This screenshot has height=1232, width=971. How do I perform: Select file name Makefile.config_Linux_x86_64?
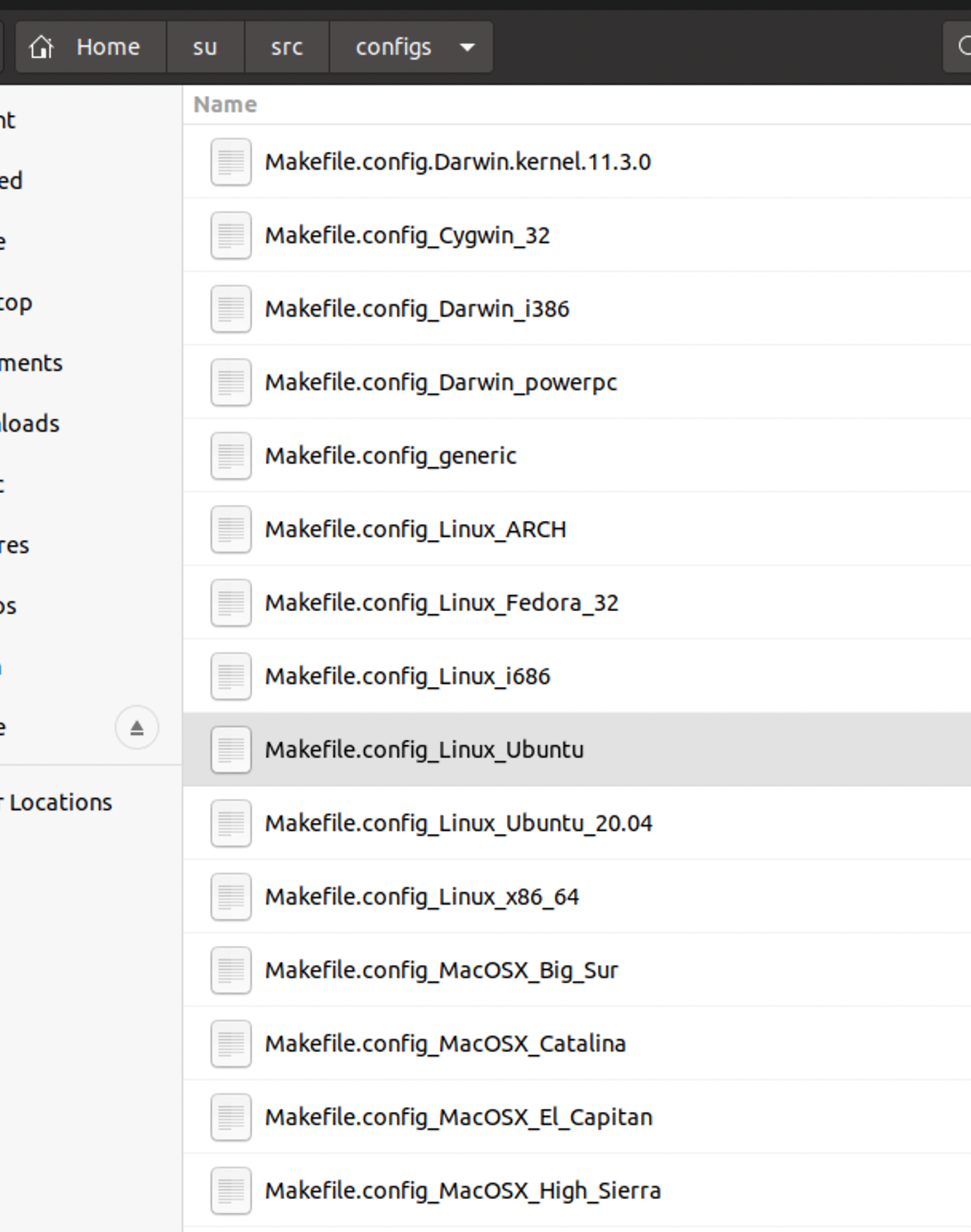[422, 897]
